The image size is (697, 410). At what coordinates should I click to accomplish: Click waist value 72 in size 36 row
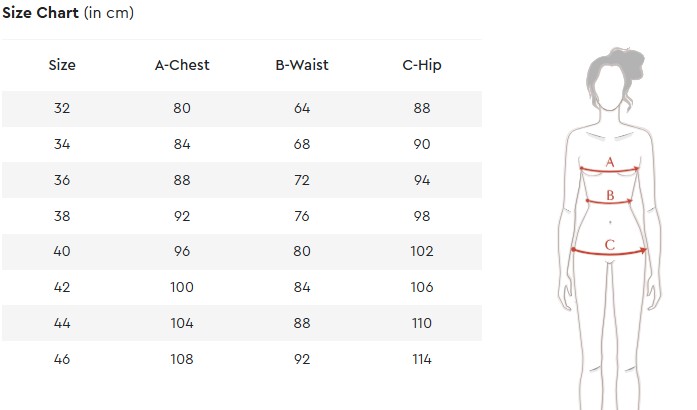coord(302,180)
